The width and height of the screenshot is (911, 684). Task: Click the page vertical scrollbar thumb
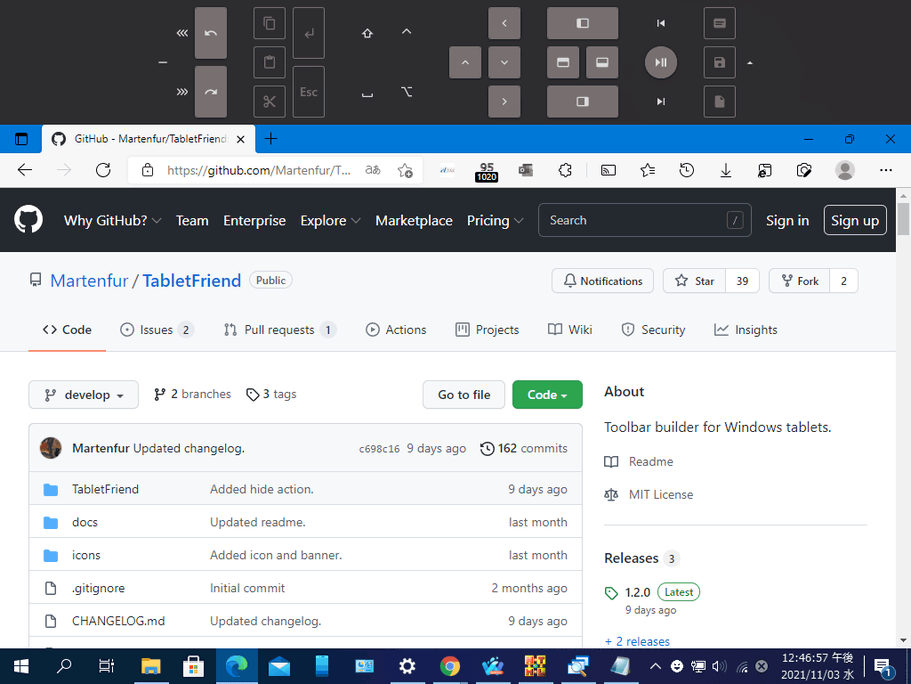(903, 218)
